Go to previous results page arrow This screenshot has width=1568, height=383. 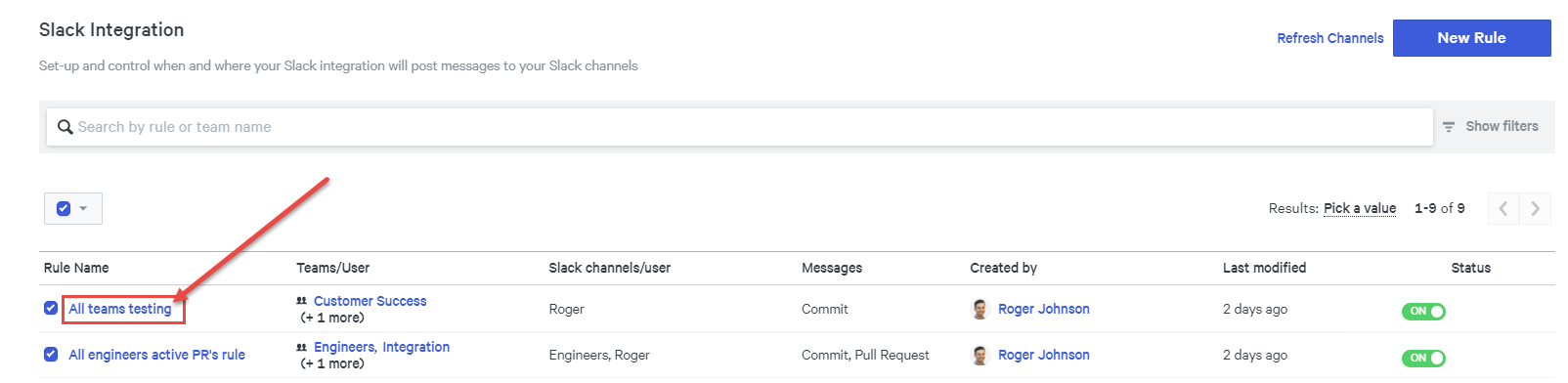tap(1503, 208)
